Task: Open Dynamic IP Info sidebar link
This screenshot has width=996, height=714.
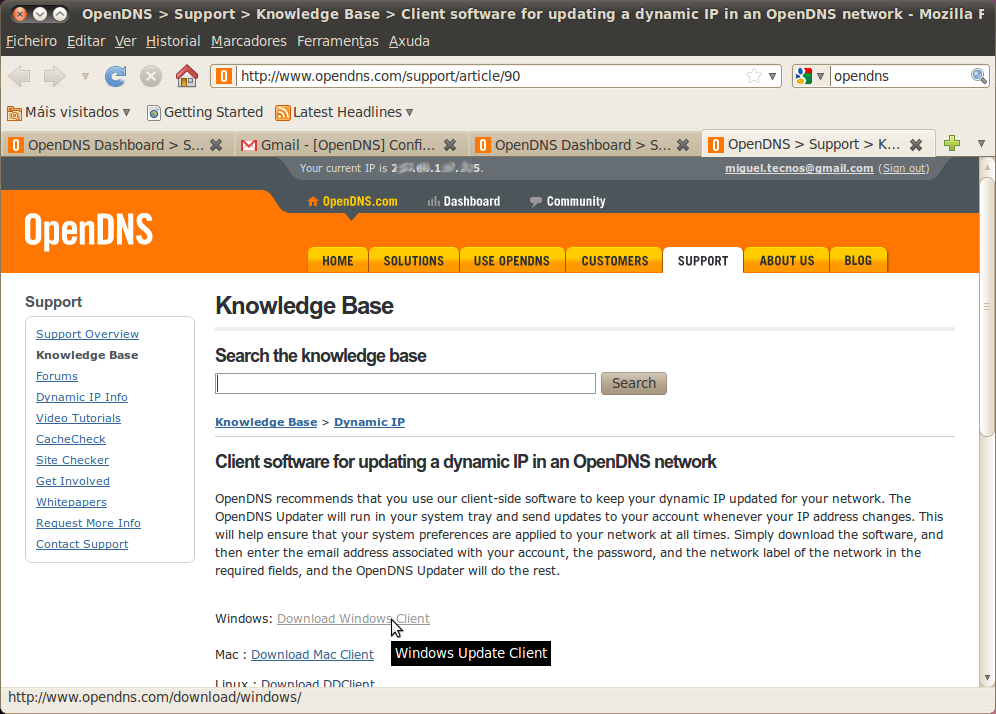Action: (82, 397)
